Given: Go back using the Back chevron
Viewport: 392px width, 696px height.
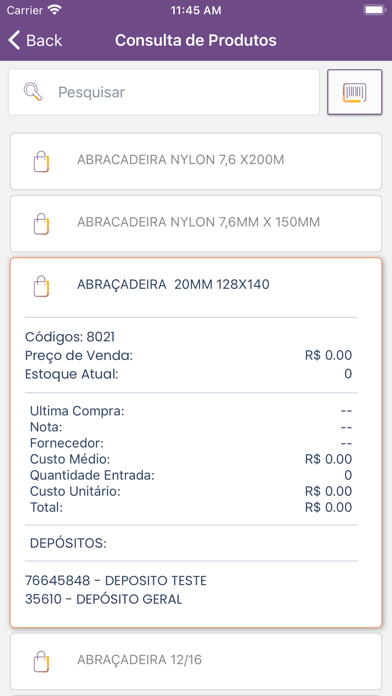Looking at the screenshot, I should (x=14, y=40).
